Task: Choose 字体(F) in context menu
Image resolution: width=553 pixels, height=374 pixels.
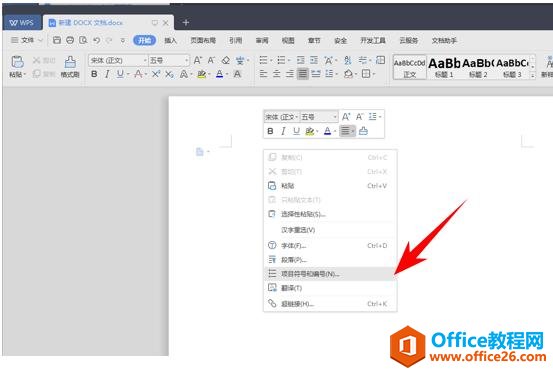Action: tap(330, 246)
